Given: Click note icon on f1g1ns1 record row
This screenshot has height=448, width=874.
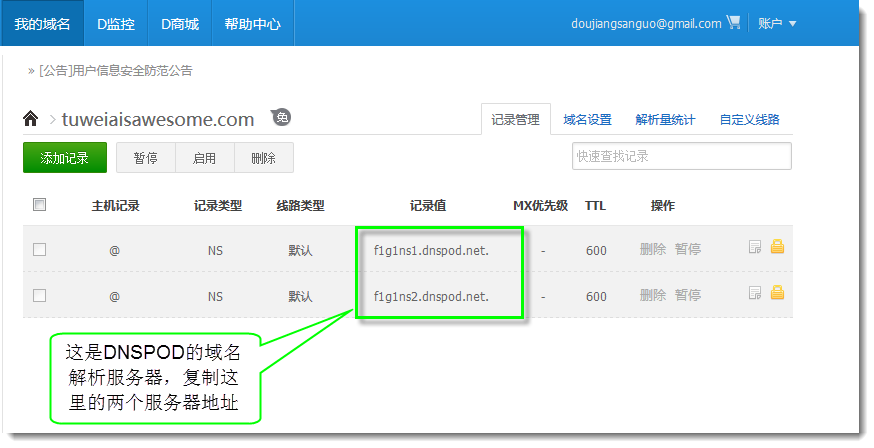Looking at the screenshot, I should tap(755, 248).
